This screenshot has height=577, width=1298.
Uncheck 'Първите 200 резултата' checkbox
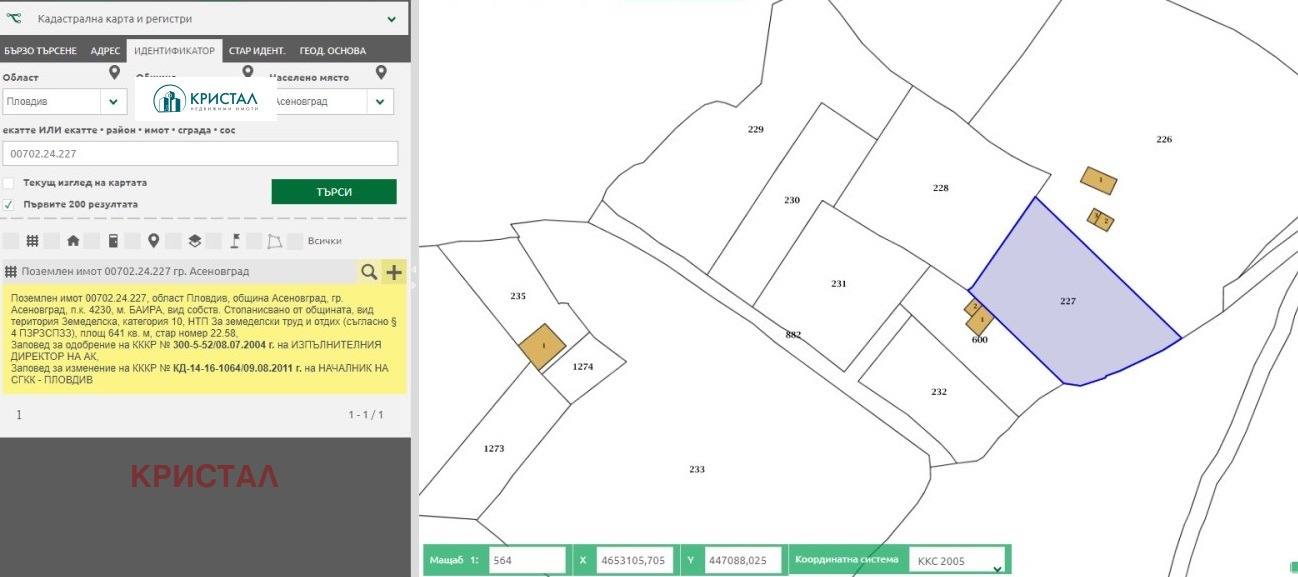point(9,204)
